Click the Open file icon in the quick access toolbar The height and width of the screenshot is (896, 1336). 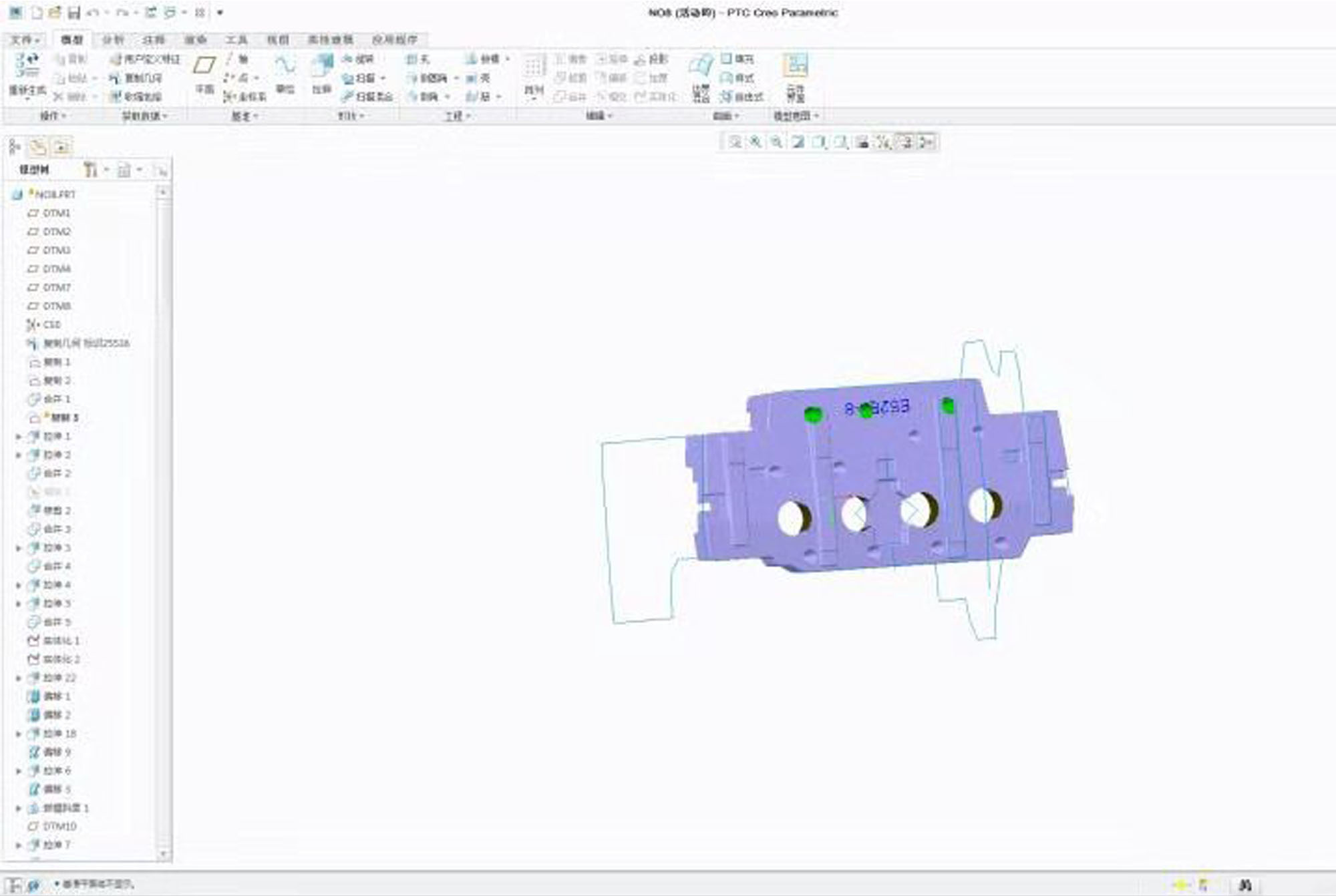click(55, 12)
